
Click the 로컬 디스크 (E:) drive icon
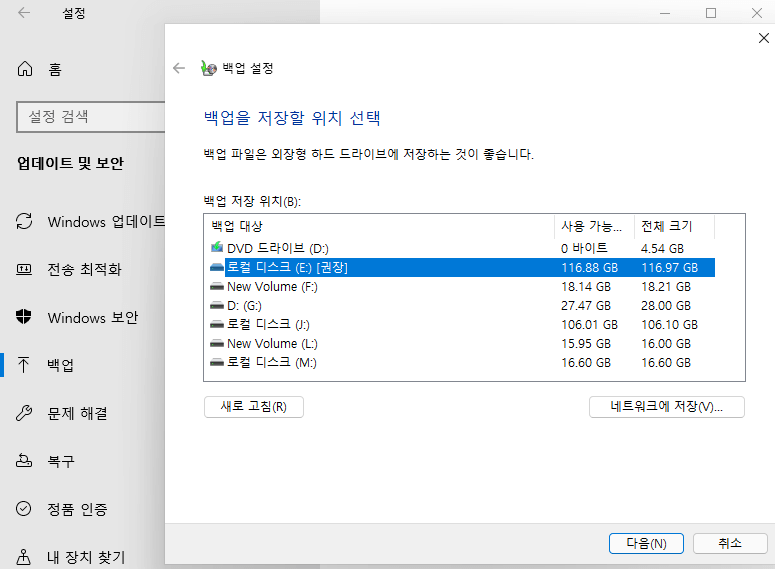click(x=216, y=267)
